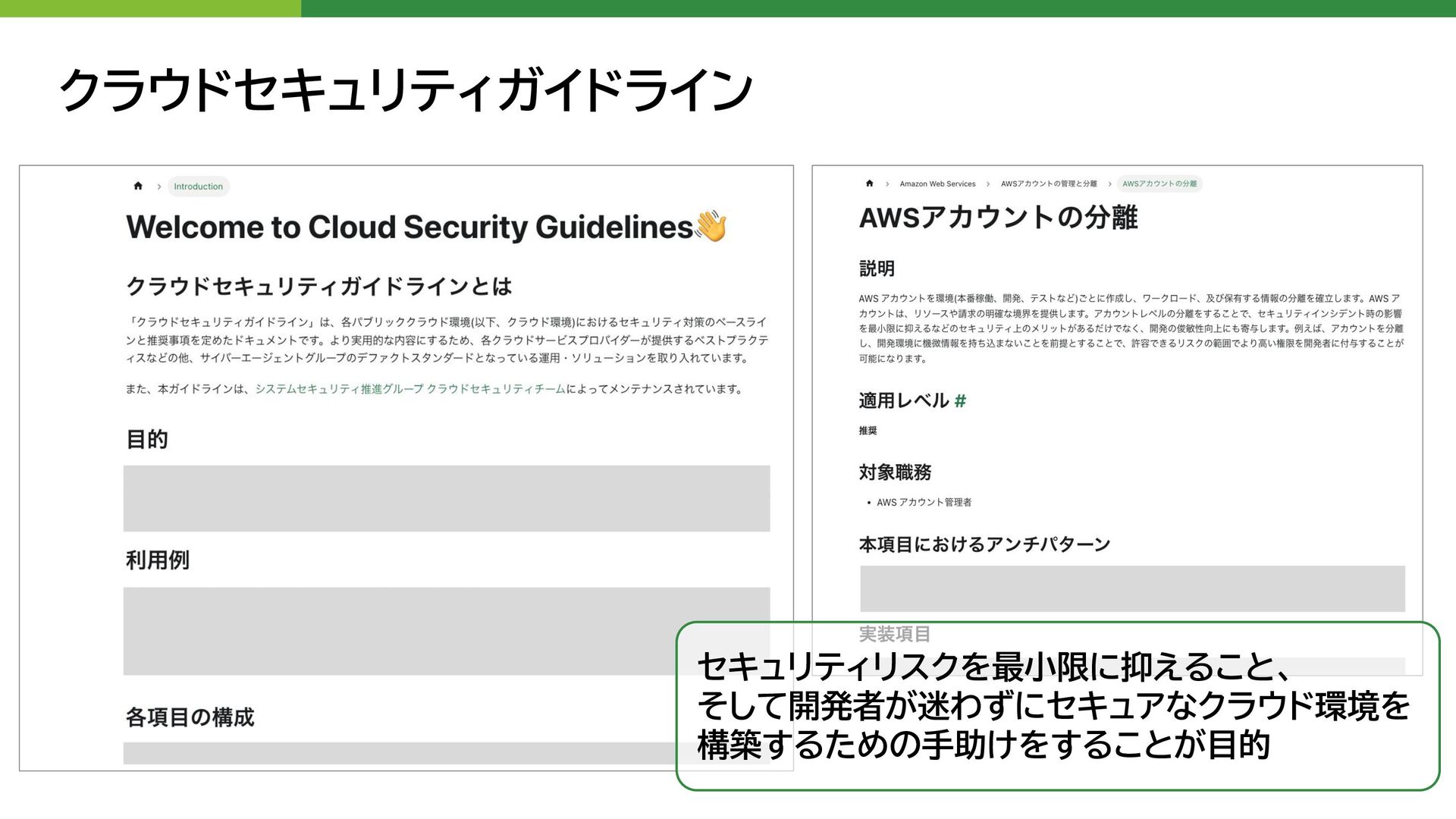Open システムセキュリティ推進グループ クラウドセキュリティチーム link
Screen dimensions: 1456x819
(410, 389)
